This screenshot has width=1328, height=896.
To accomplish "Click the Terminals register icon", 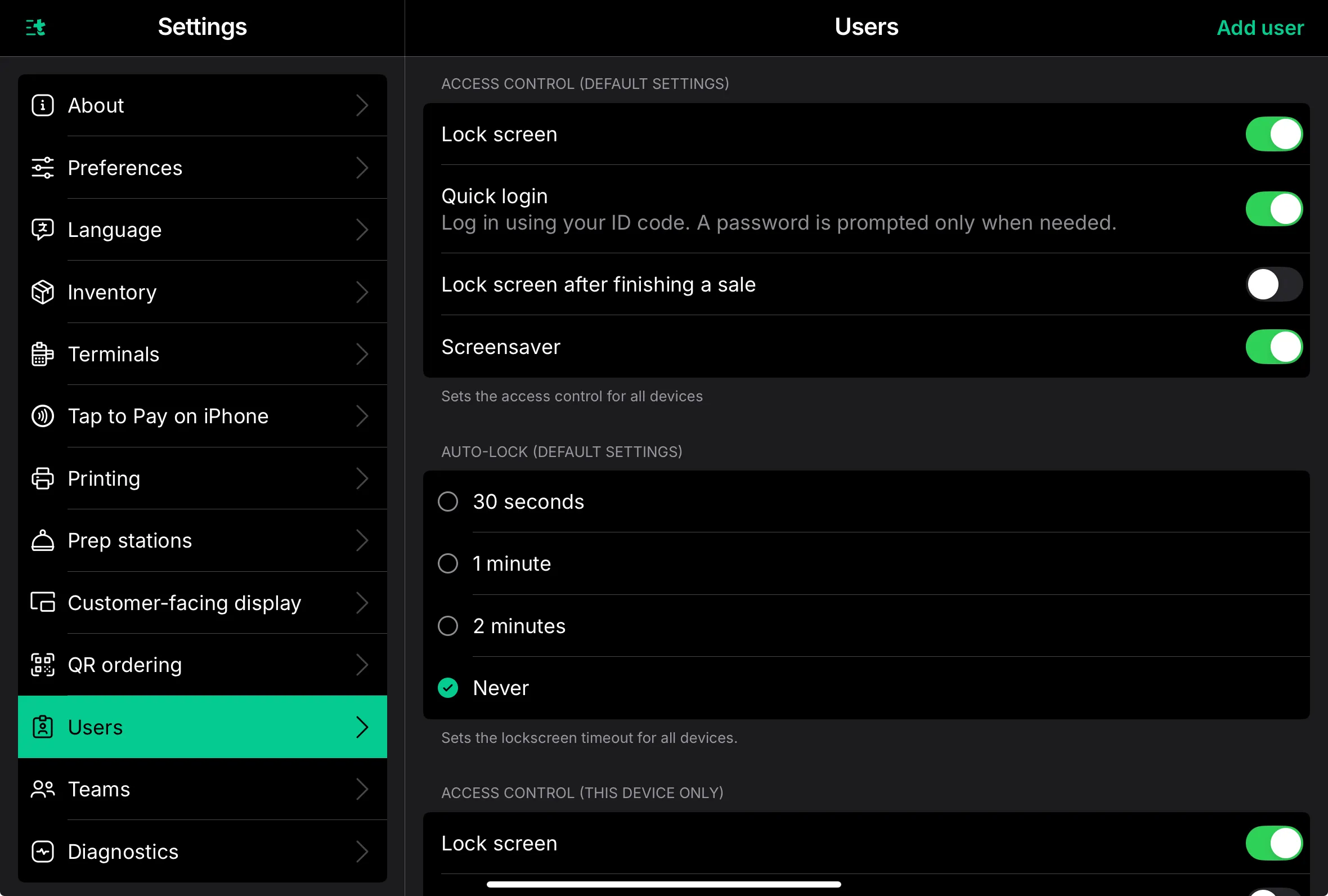I will pyautogui.click(x=43, y=354).
